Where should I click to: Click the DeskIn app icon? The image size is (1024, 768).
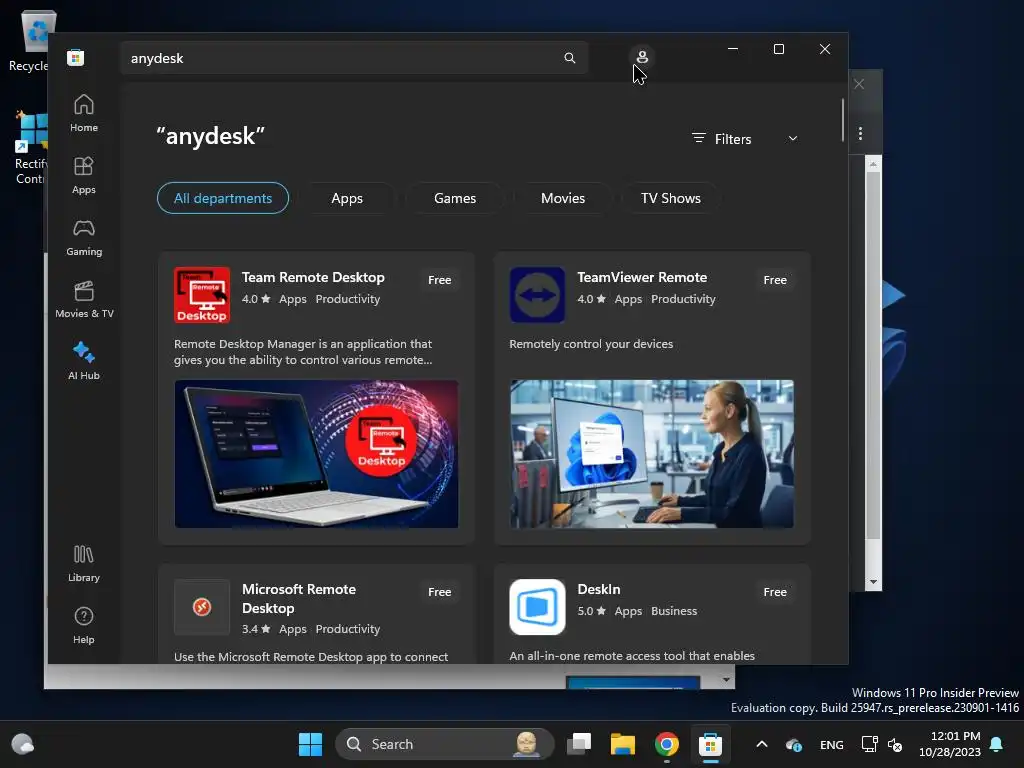point(537,607)
